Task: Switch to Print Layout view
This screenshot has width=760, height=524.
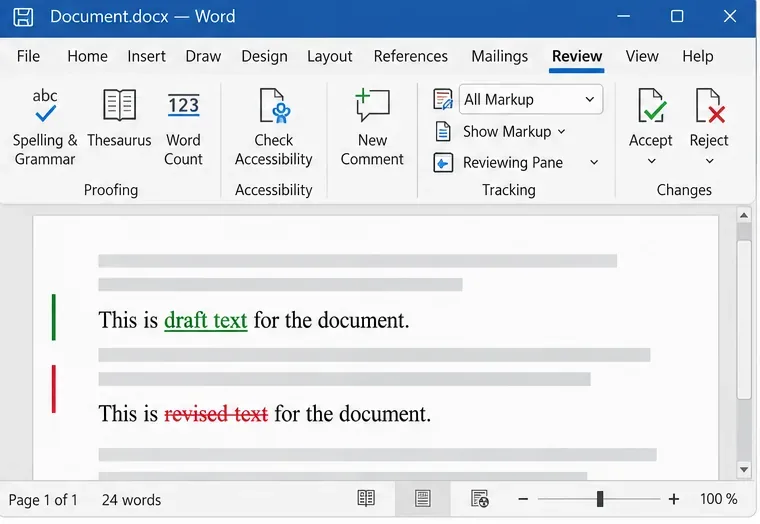Action: pyautogui.click(x=422, y=498)
